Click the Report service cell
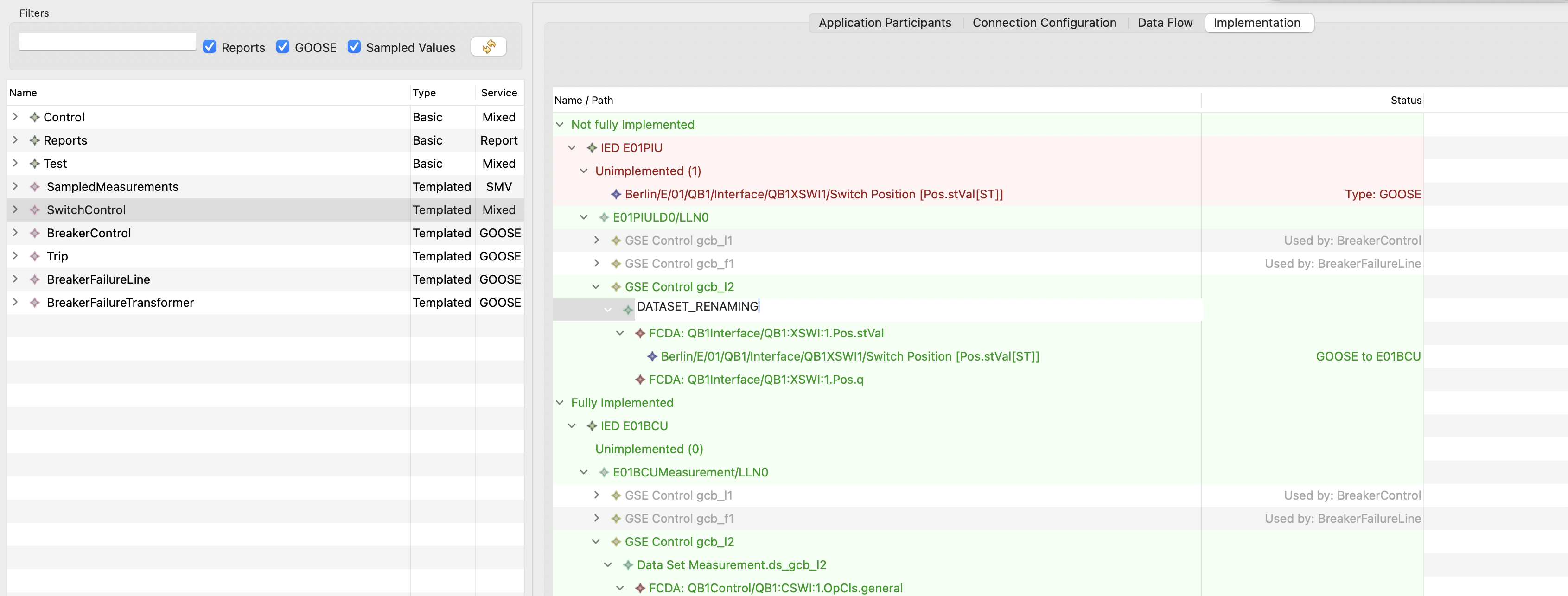Screen dimensions: 1568x596 (x=499, y=140)
